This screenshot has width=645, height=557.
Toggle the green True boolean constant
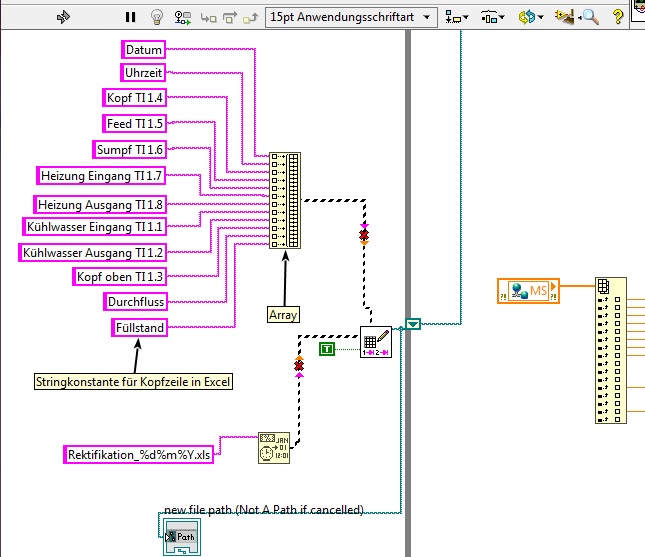pos(327,348)
